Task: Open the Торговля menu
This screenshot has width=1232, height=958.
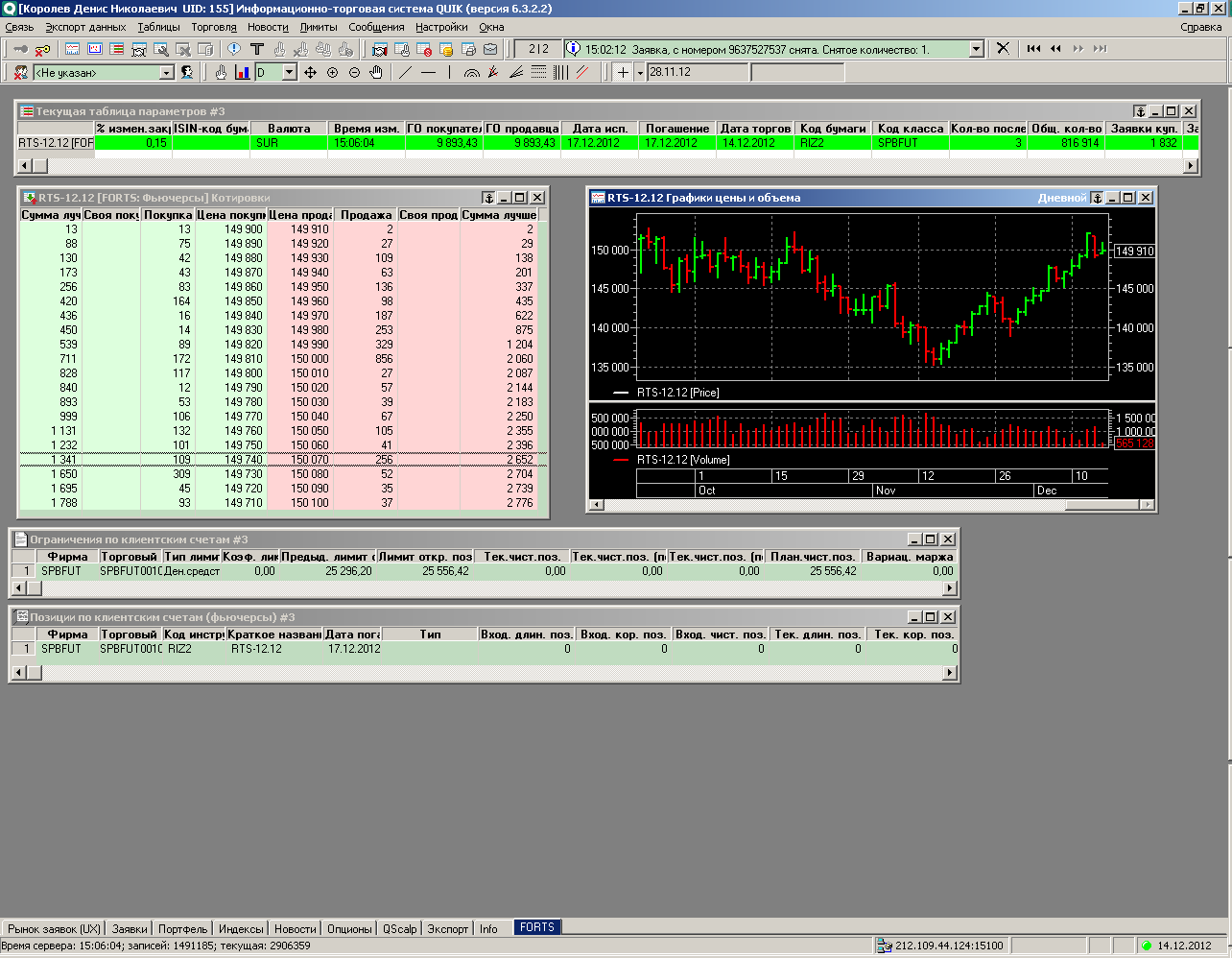Action: (x=214, y=27)
